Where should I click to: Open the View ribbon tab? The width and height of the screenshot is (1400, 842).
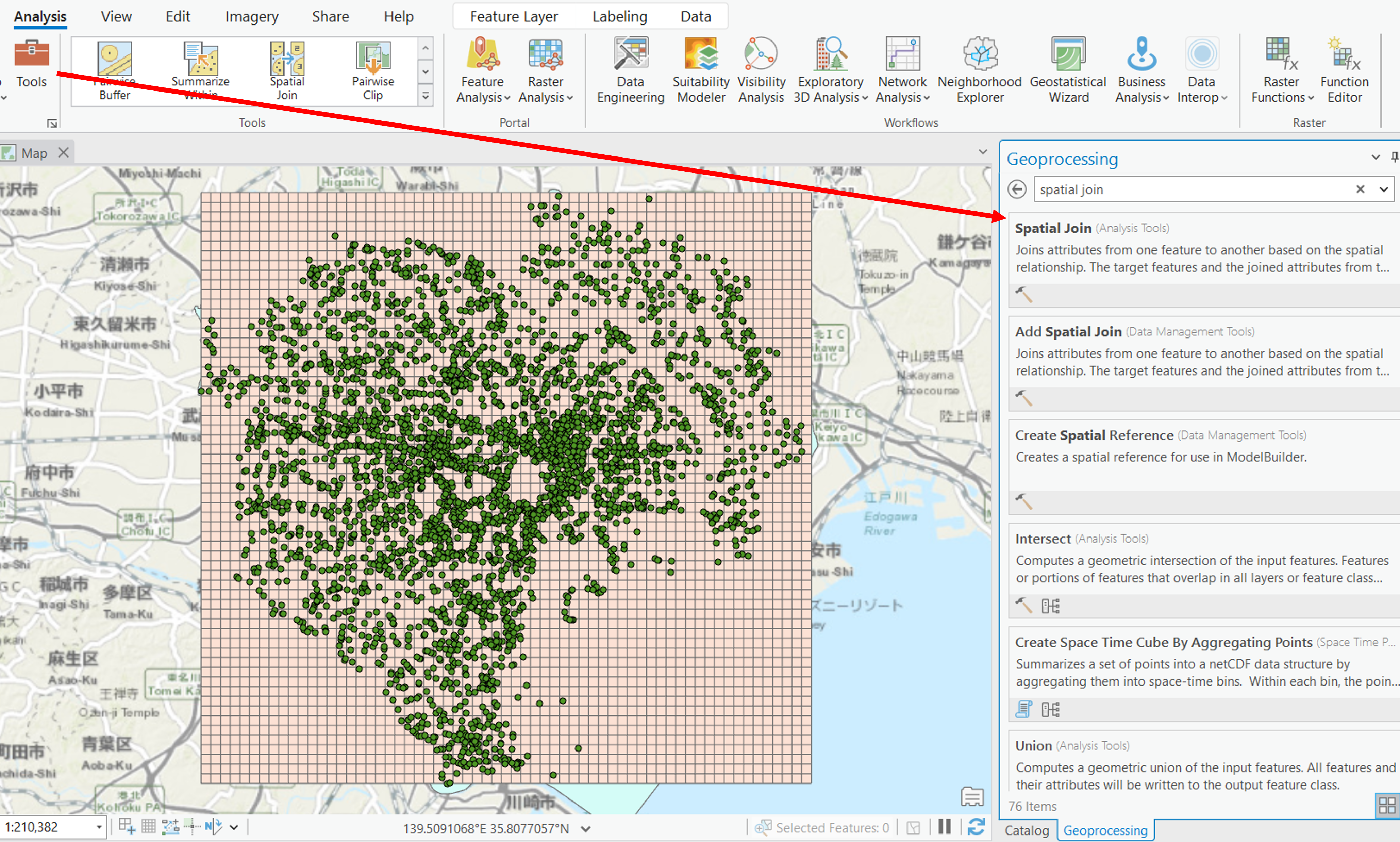pos(116,16)
